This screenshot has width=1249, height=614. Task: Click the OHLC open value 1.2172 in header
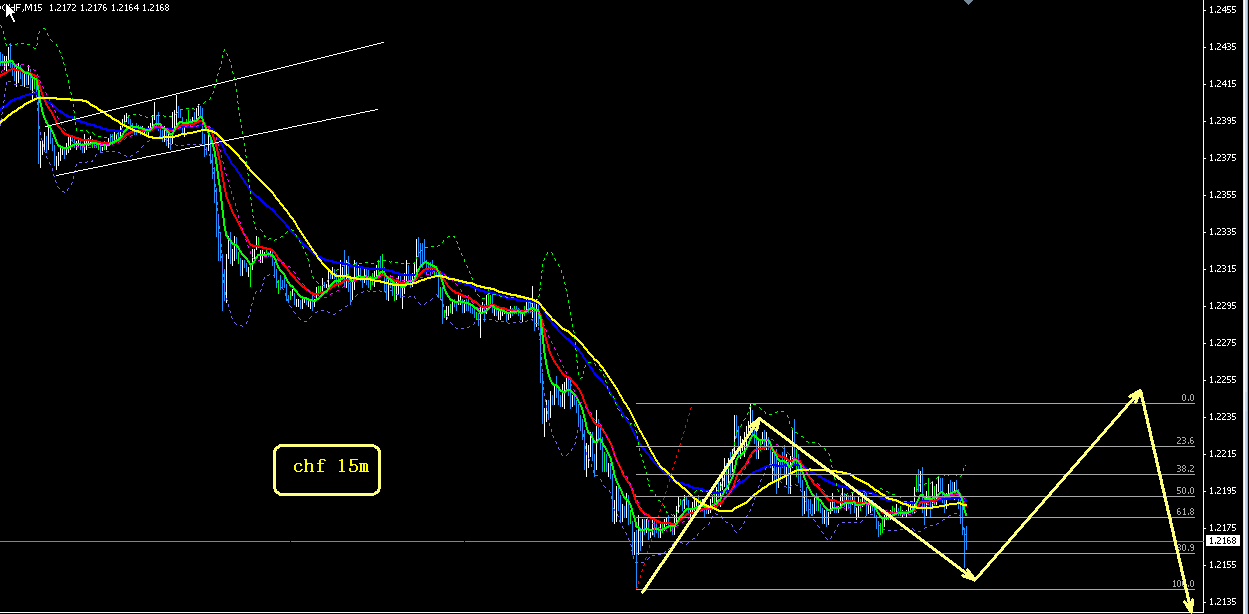tap(61, 8)
